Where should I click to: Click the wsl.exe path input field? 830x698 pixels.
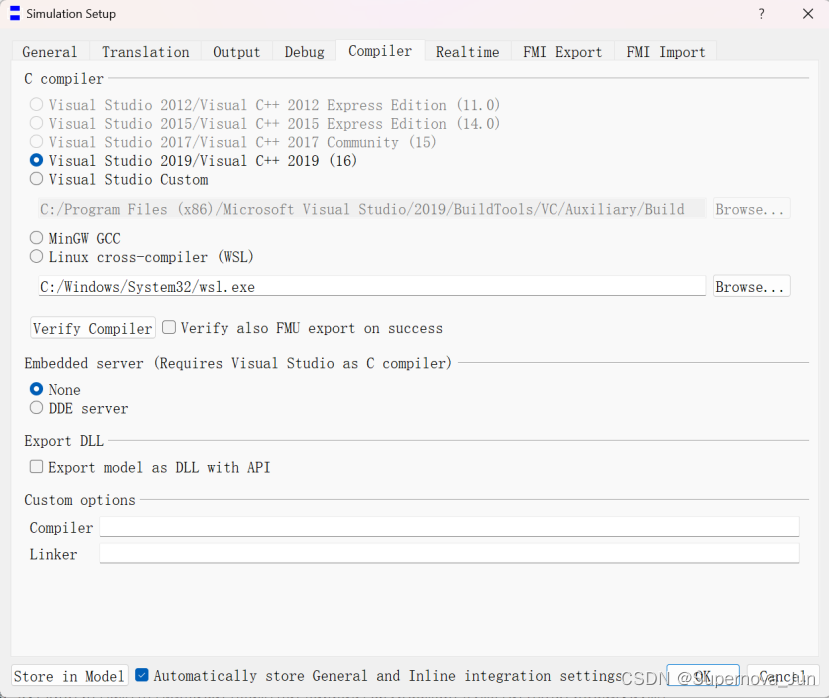point(372,286)
